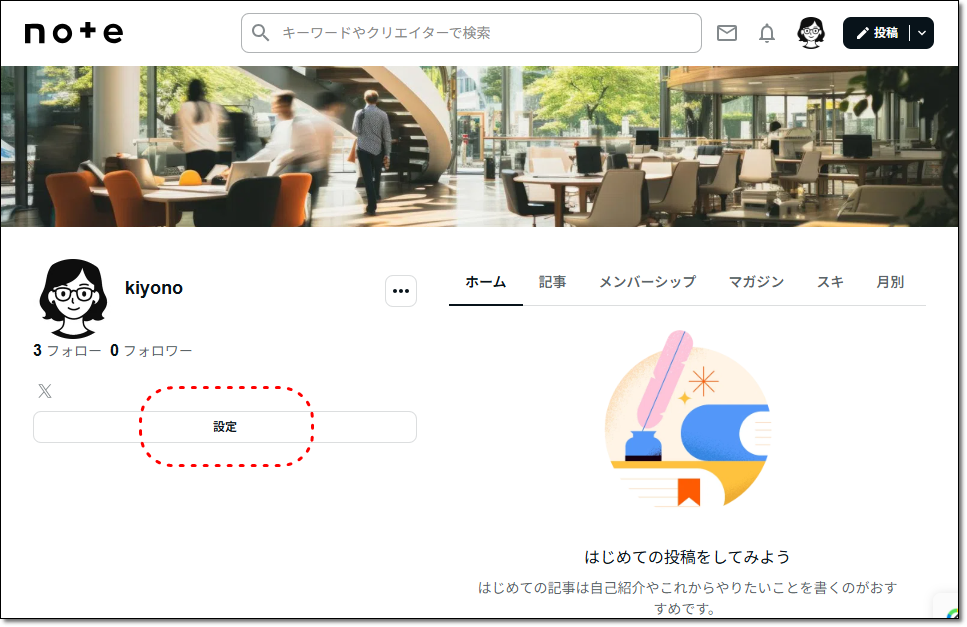The width and height of the screenshot is (967, 627).
Task: Expand the 投稿 button dropdown arrow
Action: (x=920, y=32)
